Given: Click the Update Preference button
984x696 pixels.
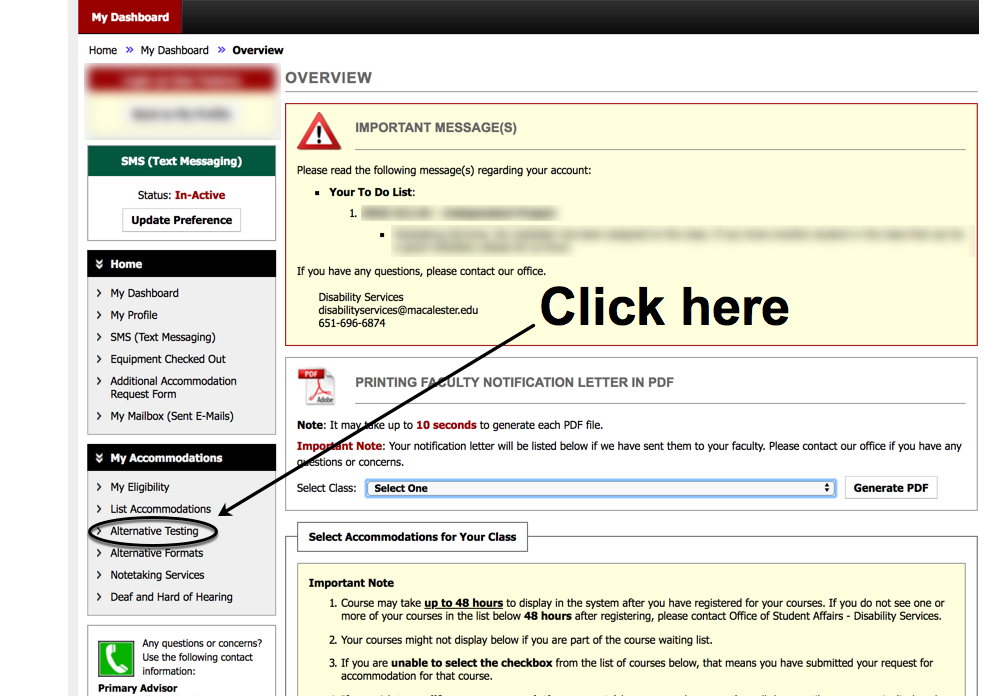Looking at the screenshot, I should (181, 220).
